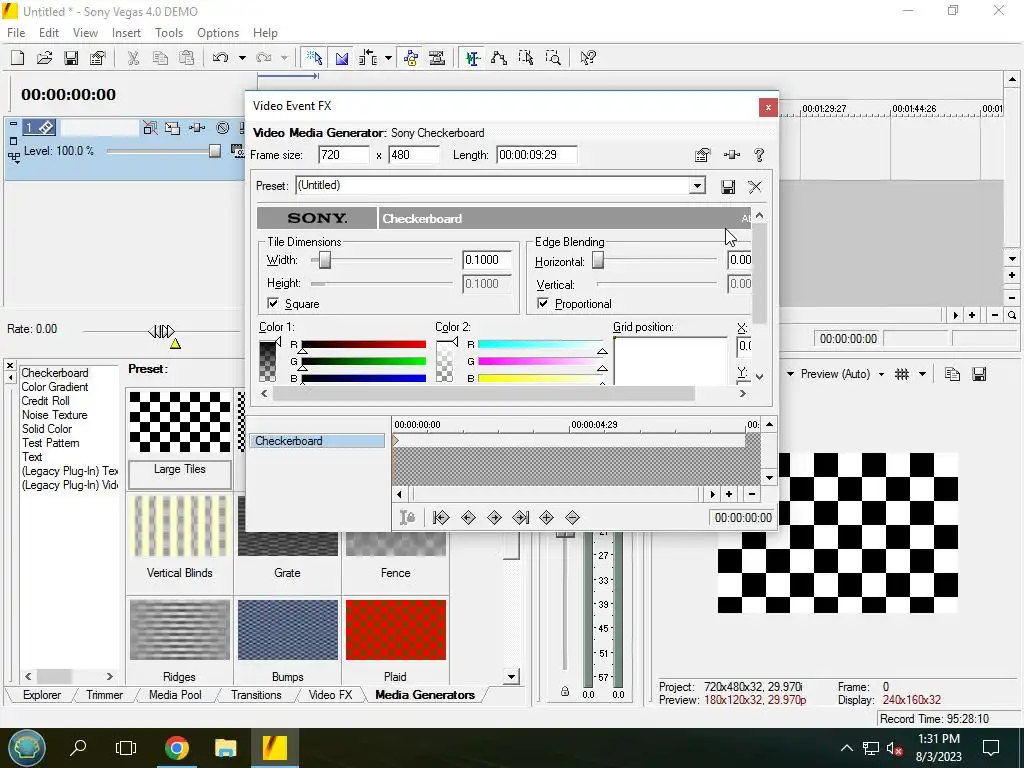Screen dimensions: 1024x768
Task: Toggle Sync Cursor icon in keyframe controller
Action: 407,518
